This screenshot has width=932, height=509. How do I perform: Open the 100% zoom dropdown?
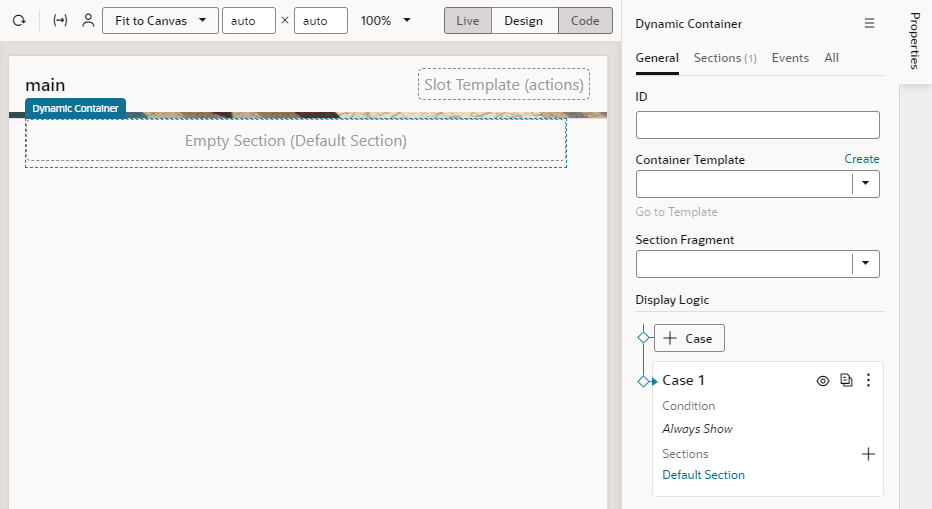(385, 21)
